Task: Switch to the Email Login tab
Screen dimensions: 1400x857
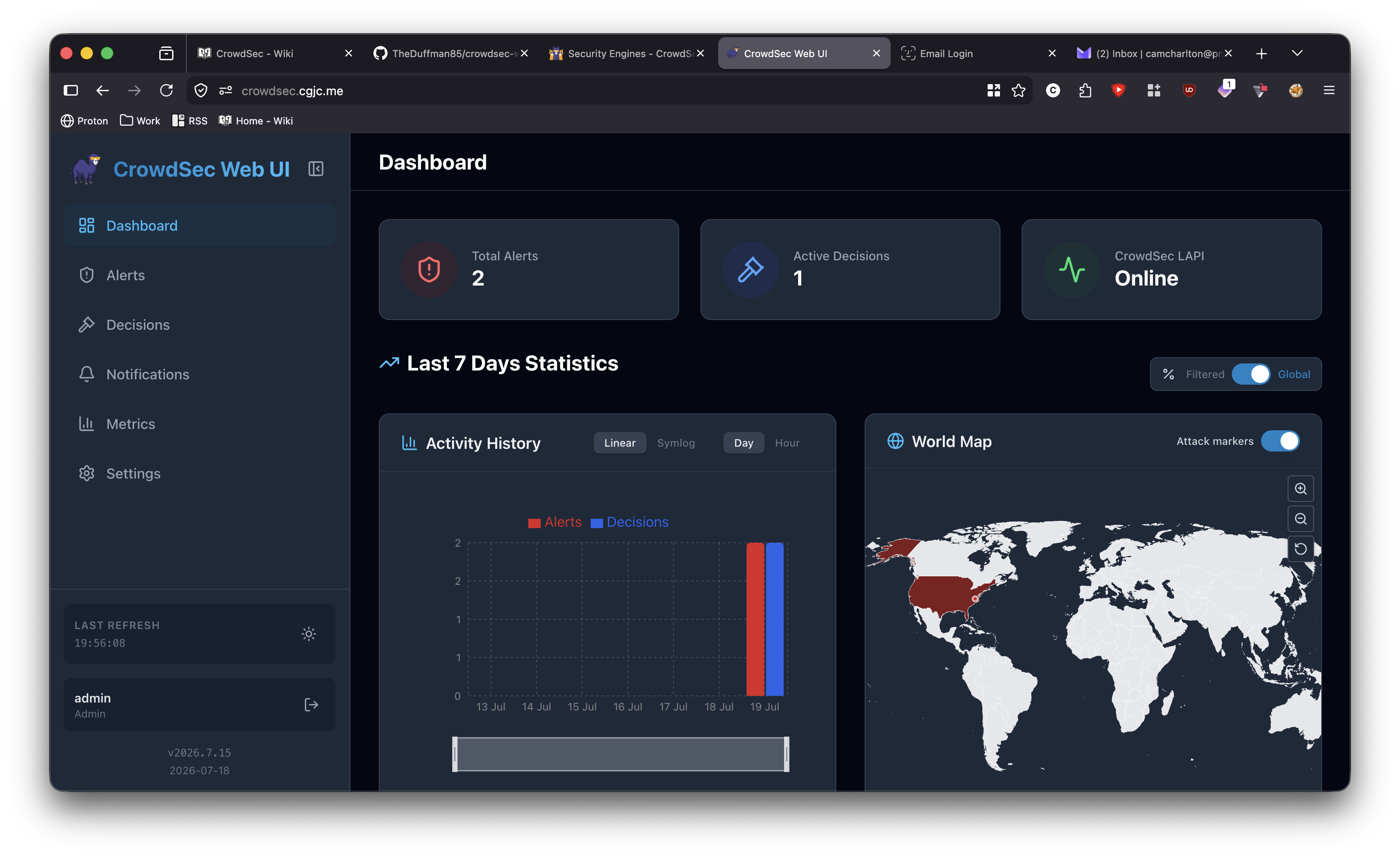Action: [978, 54]
